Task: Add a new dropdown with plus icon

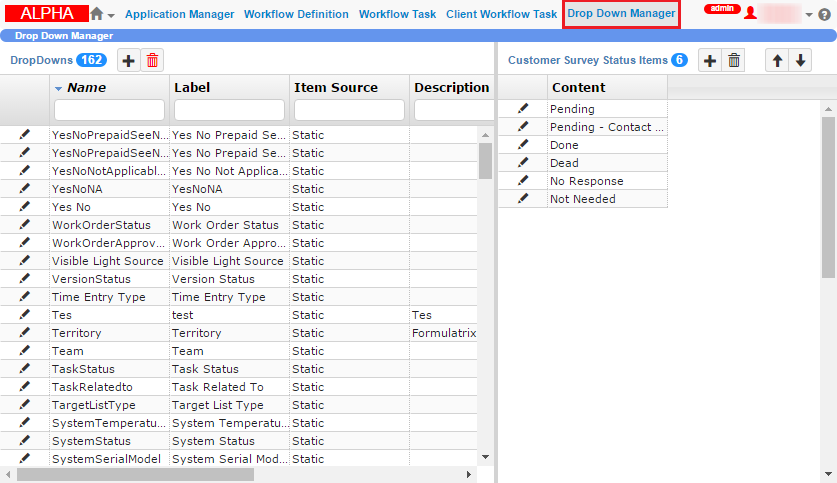Action: (x=129, y=61)
